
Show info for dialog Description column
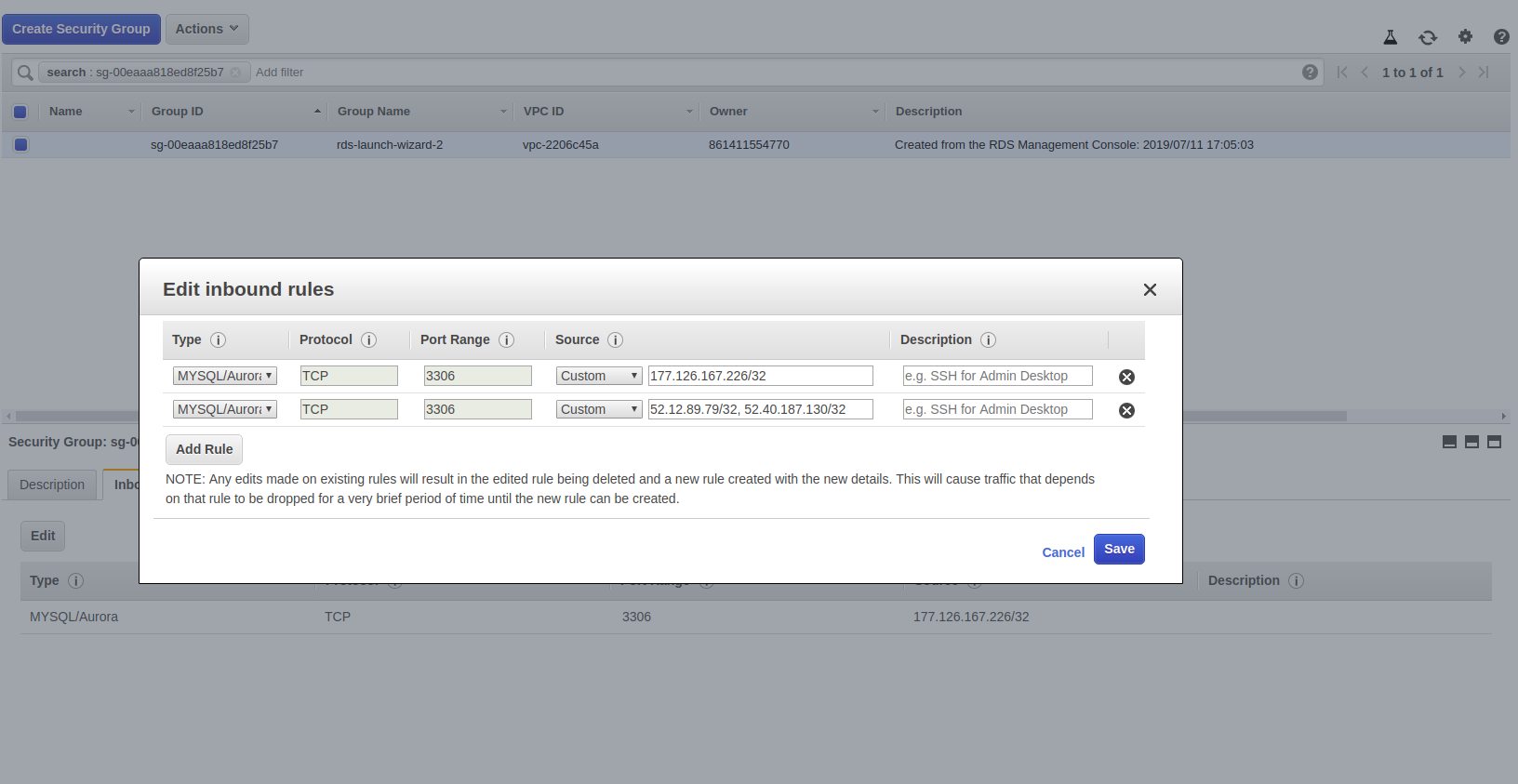[989, 340]
